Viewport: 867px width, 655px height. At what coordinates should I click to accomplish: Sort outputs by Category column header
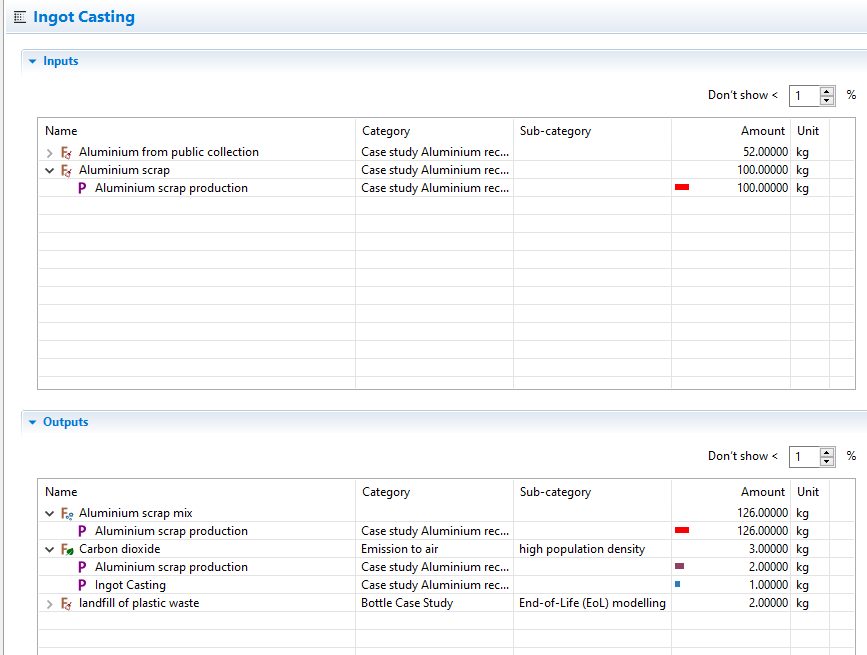tap(386, 492)
